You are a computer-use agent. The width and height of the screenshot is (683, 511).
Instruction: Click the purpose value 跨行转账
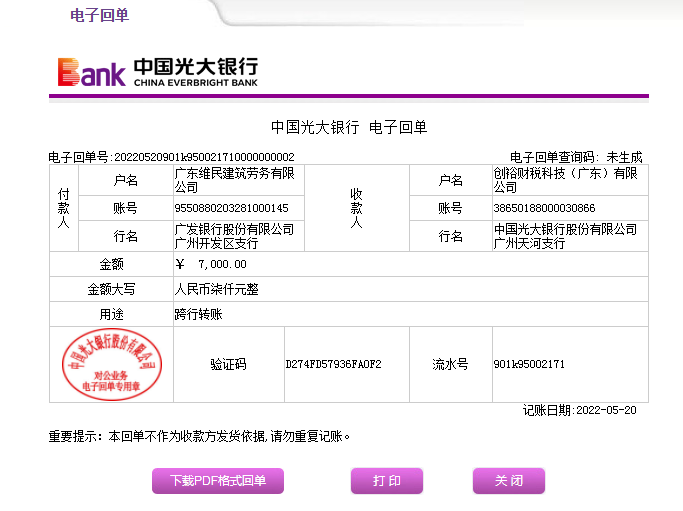coord(198,314)
